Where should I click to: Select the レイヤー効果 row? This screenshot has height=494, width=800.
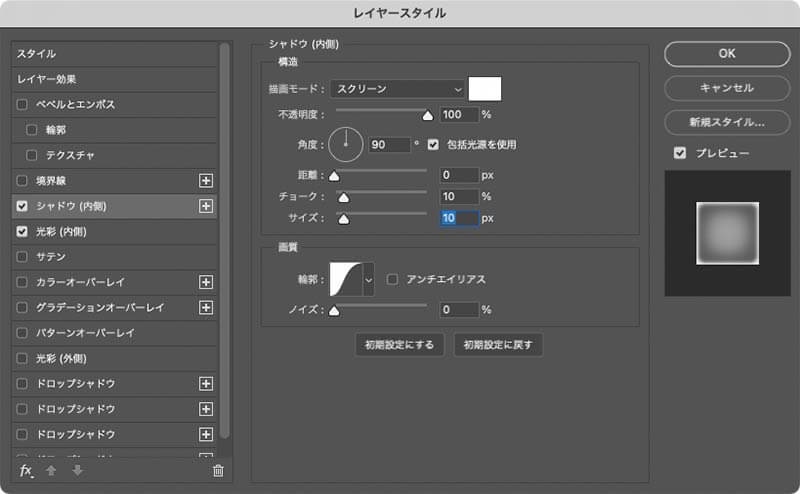click(114, 80)
